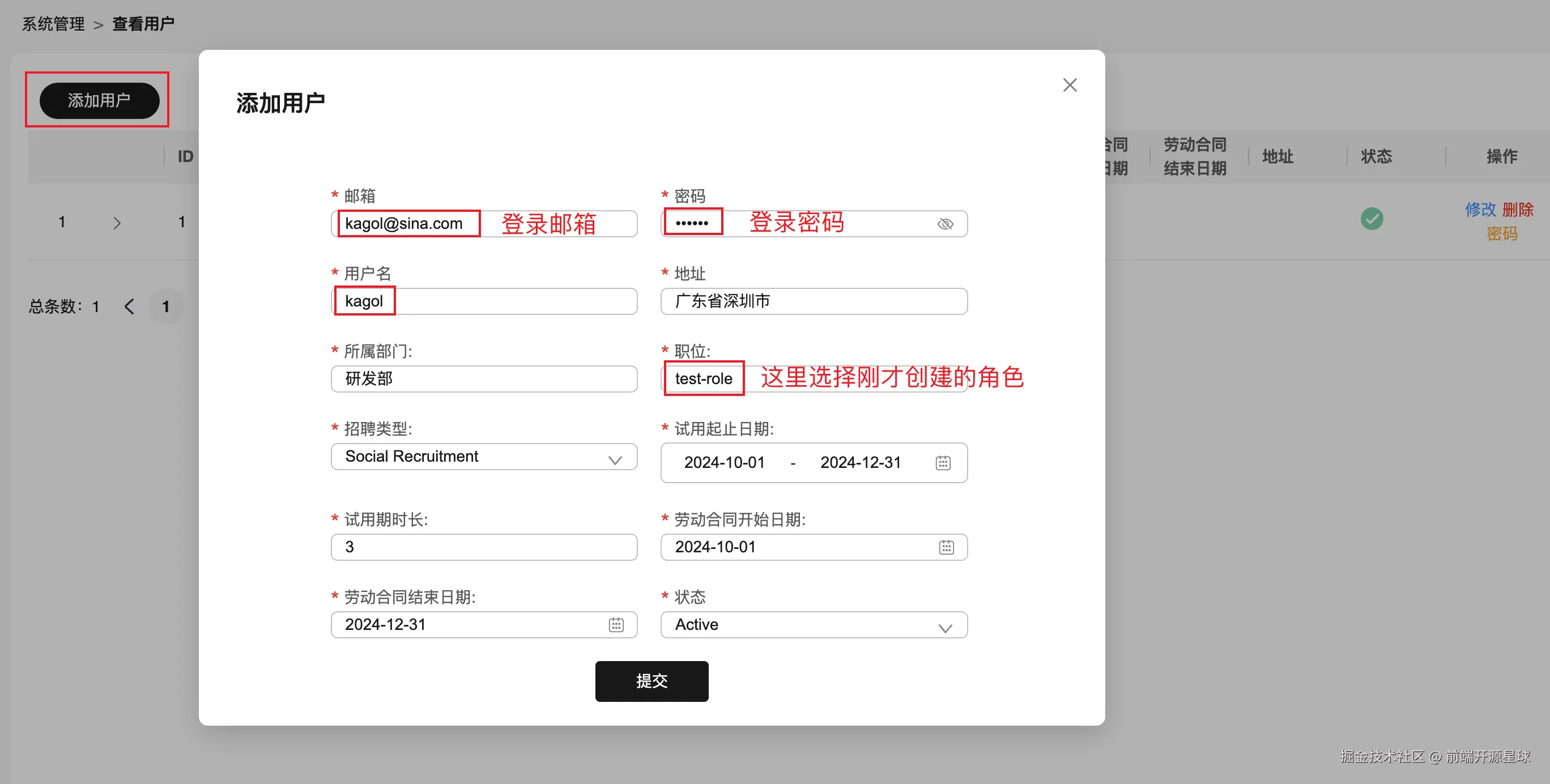Open calendar icon for 劳动合同结束日期

[x=616, y=625]
